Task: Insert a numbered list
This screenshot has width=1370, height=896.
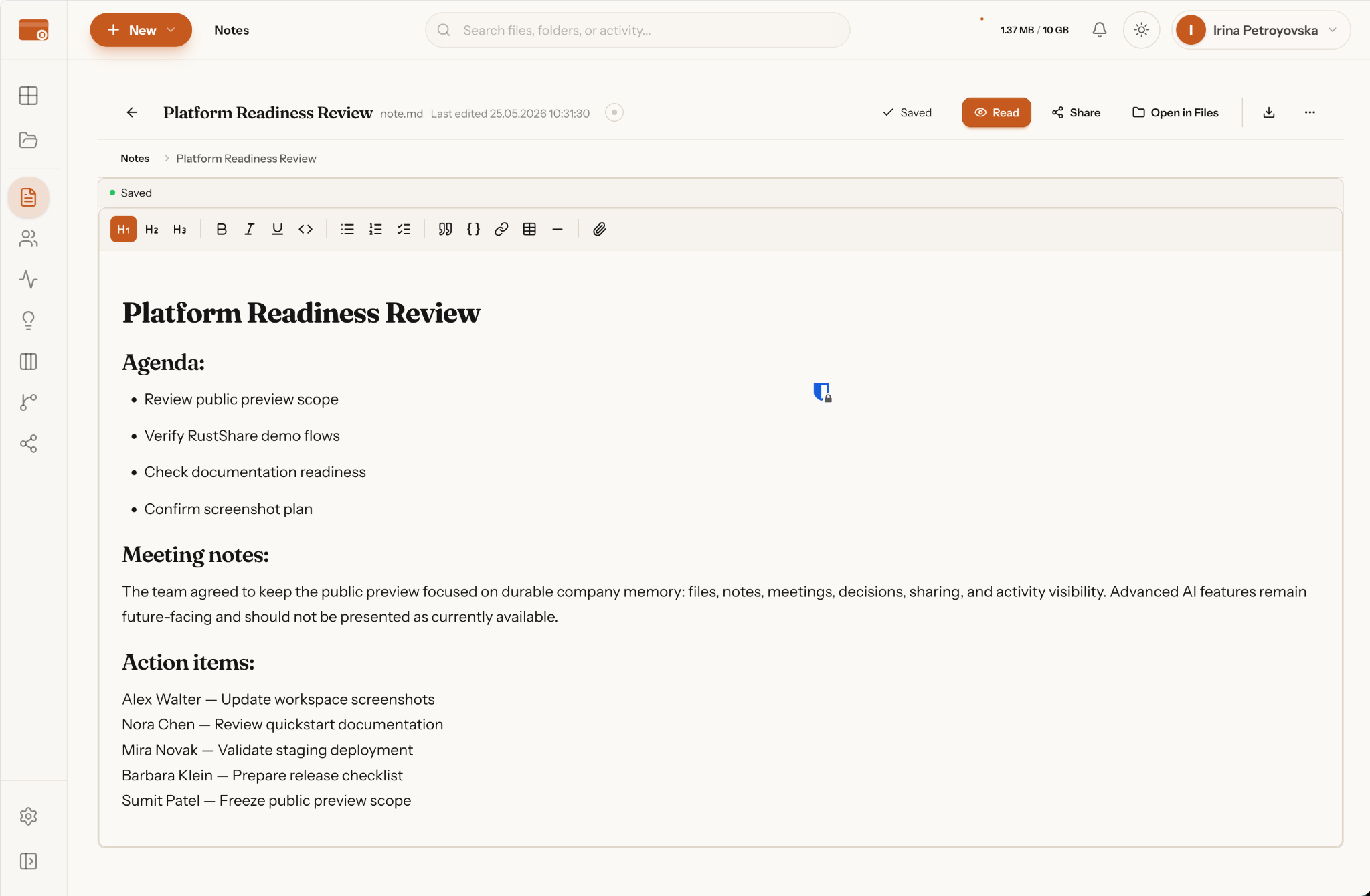Action: [x=375, y=230]
